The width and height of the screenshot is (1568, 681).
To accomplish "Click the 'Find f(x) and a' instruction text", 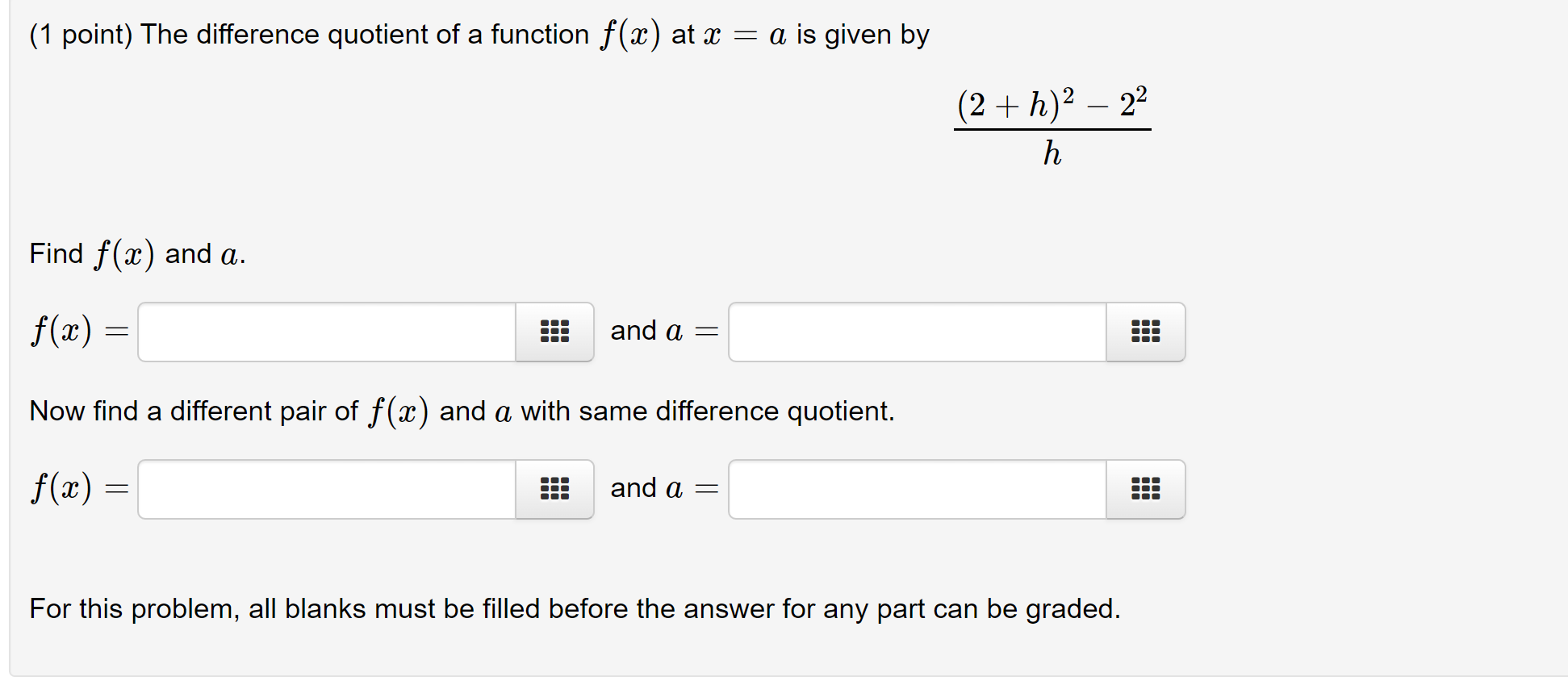I will [135, 253].
